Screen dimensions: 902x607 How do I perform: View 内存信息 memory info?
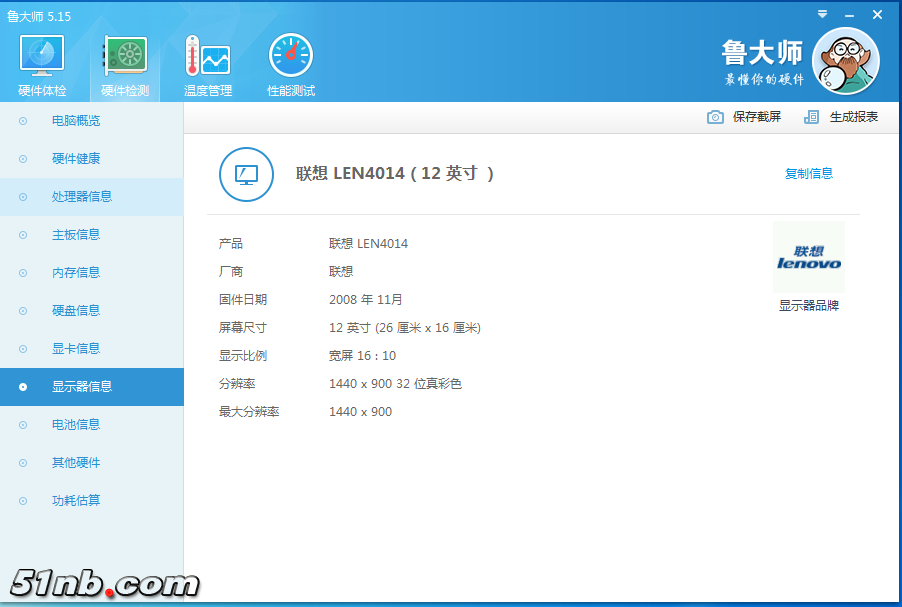(x=76, y=273)
